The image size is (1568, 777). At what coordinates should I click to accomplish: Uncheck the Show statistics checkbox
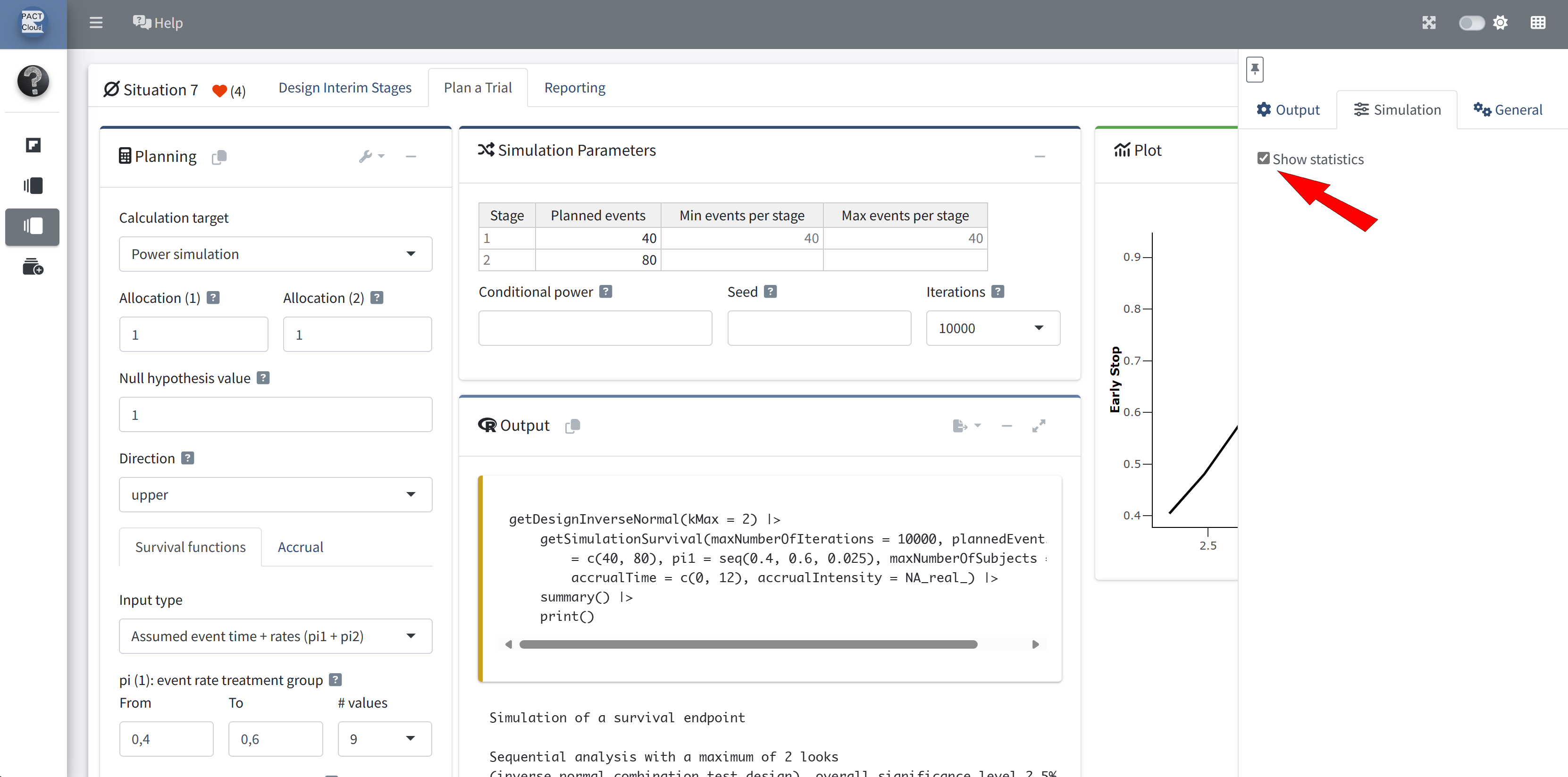pyautogui.click(x=1263, y=159)
